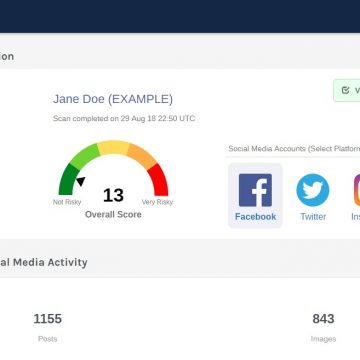Click the 1155 Posts count
This screenshot has height=360, width=360.
(x=48, y=319)
